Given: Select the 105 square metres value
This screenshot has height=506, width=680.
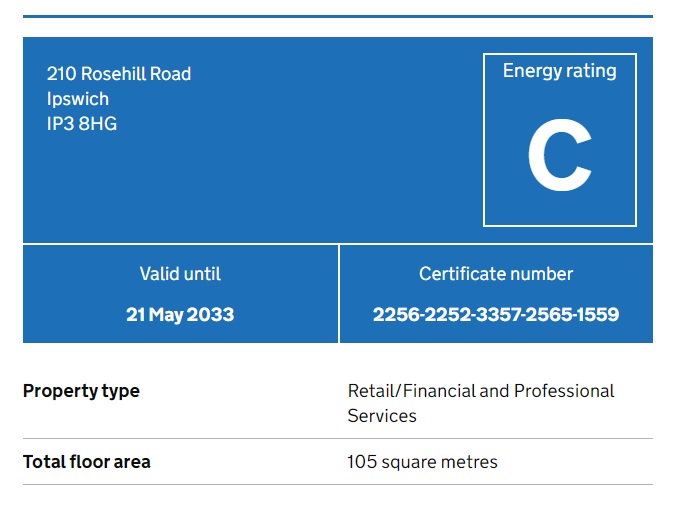Looking at the screenshot, I should pos(422,462).
